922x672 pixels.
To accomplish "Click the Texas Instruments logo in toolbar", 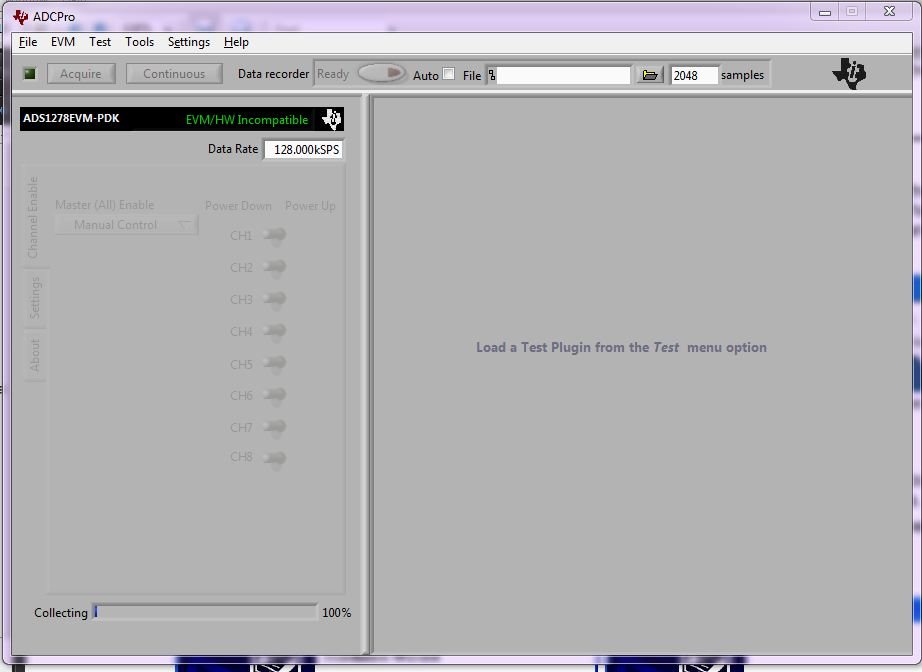I will tap(850, 73).
